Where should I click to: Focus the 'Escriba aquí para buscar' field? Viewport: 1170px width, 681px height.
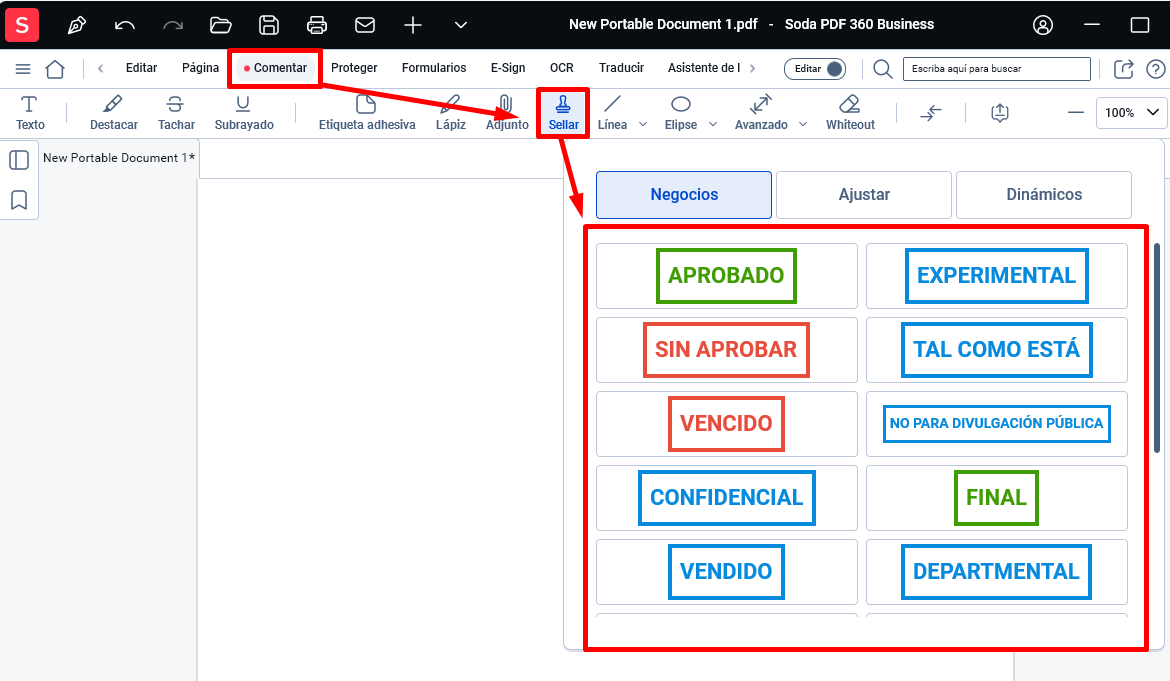pos(997,69)
